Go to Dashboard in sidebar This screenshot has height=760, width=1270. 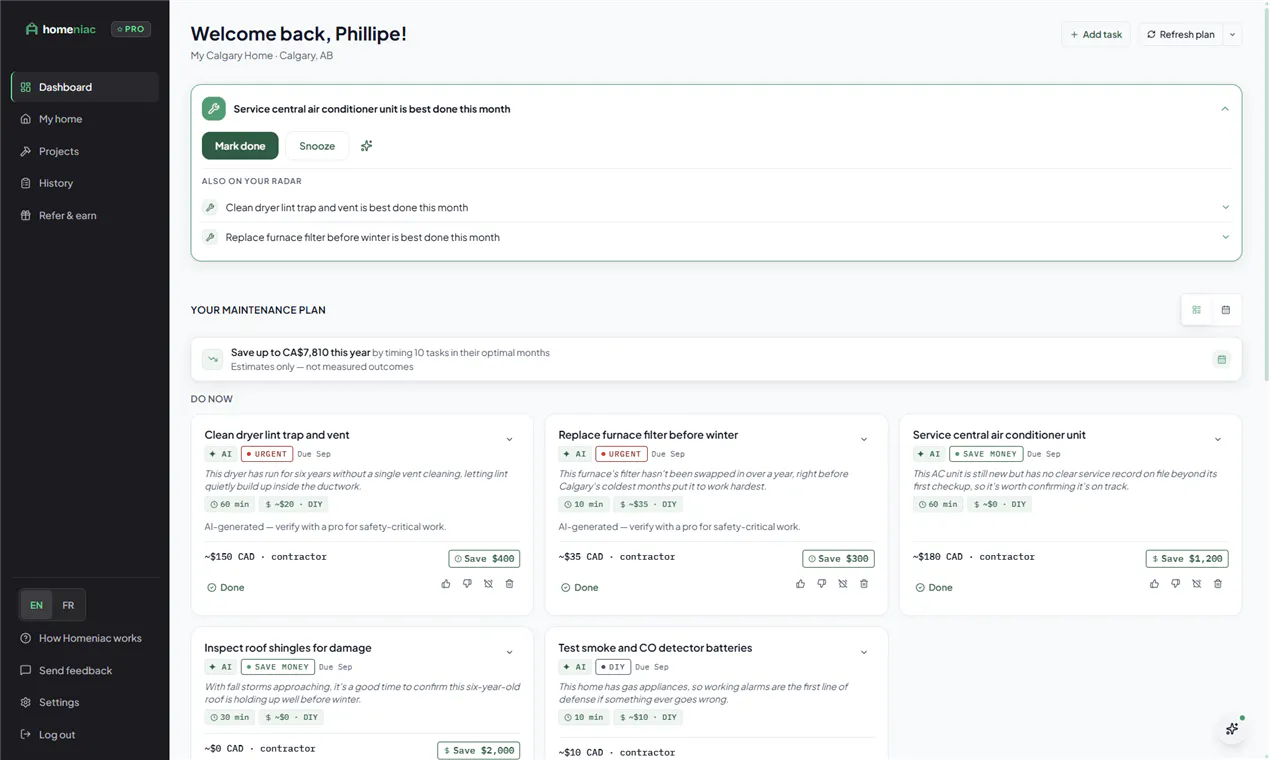(85, 87)
